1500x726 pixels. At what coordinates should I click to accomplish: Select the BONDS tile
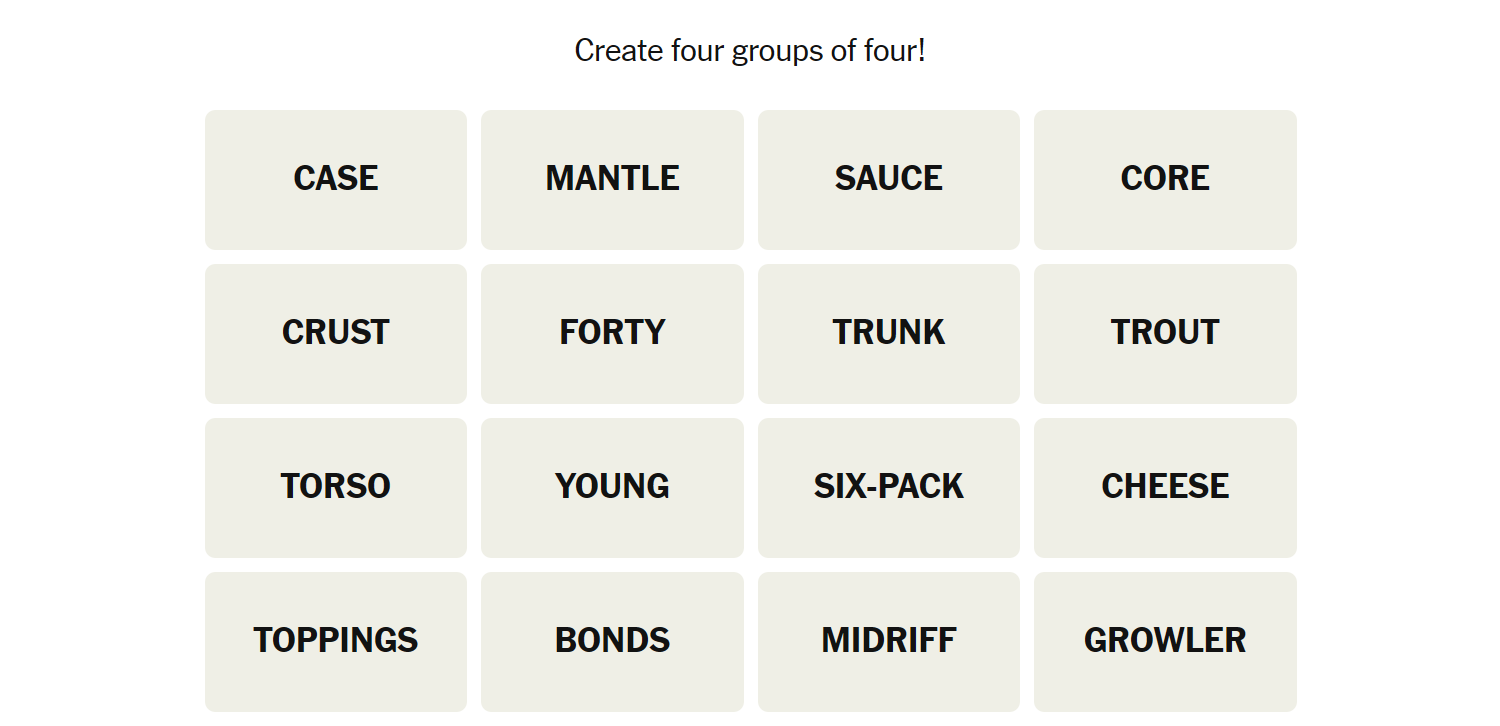[x=612, y=642]
